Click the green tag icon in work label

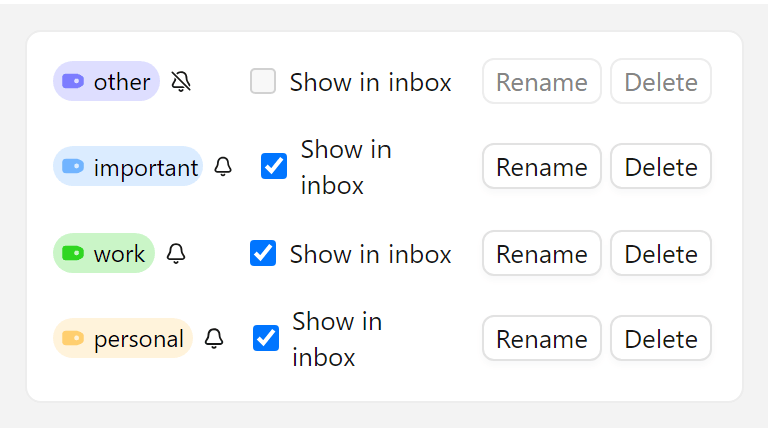pos(73,254)
